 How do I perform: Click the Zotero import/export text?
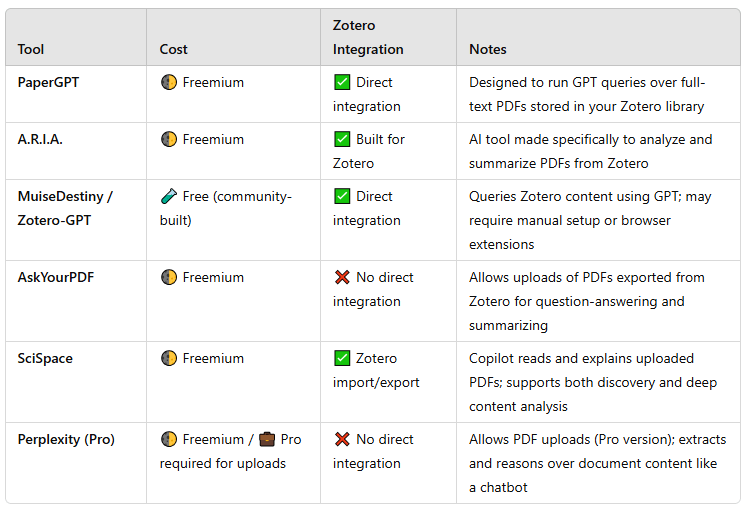coord(376,370)
